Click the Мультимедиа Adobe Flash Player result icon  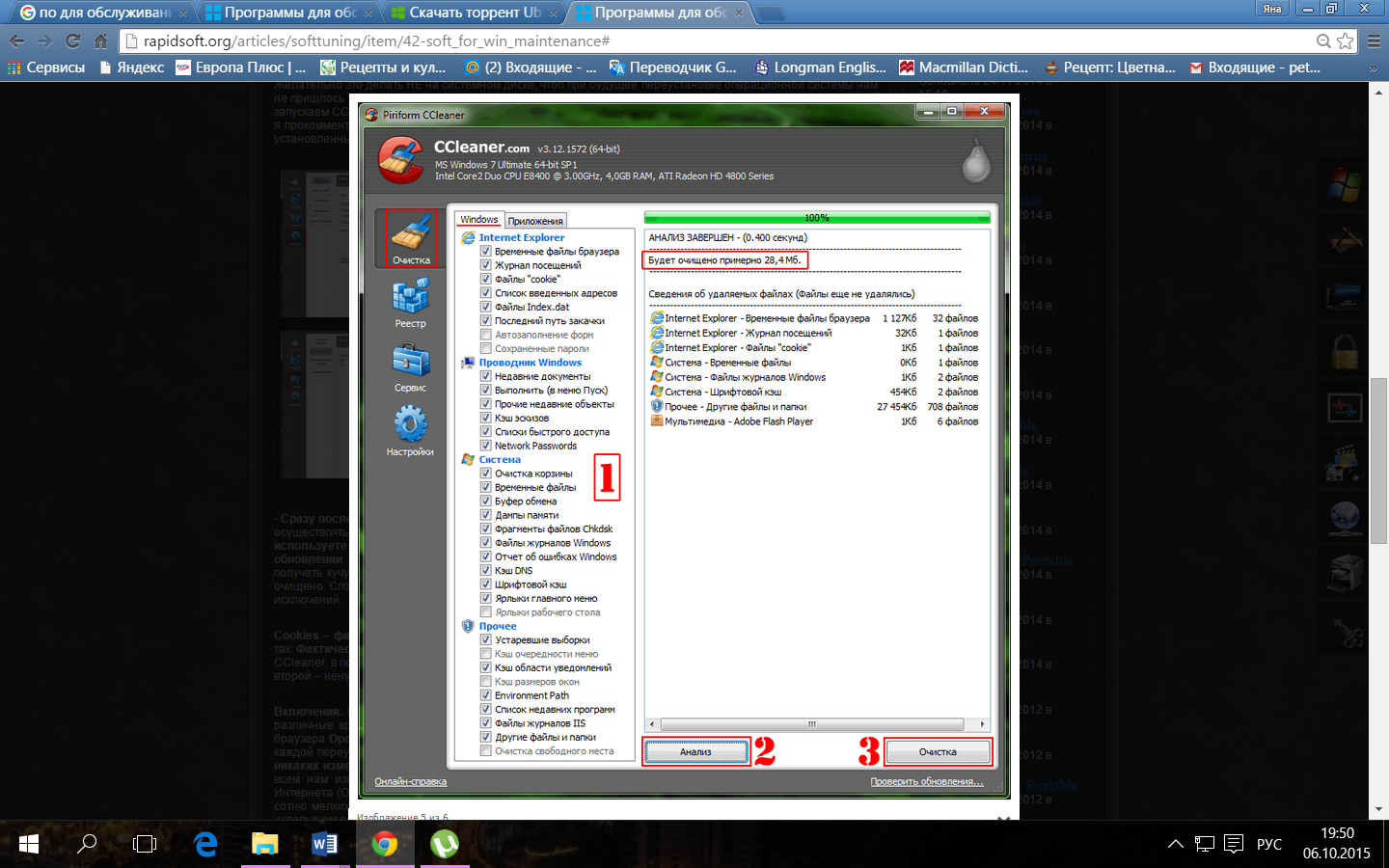[x=656, y=421]
